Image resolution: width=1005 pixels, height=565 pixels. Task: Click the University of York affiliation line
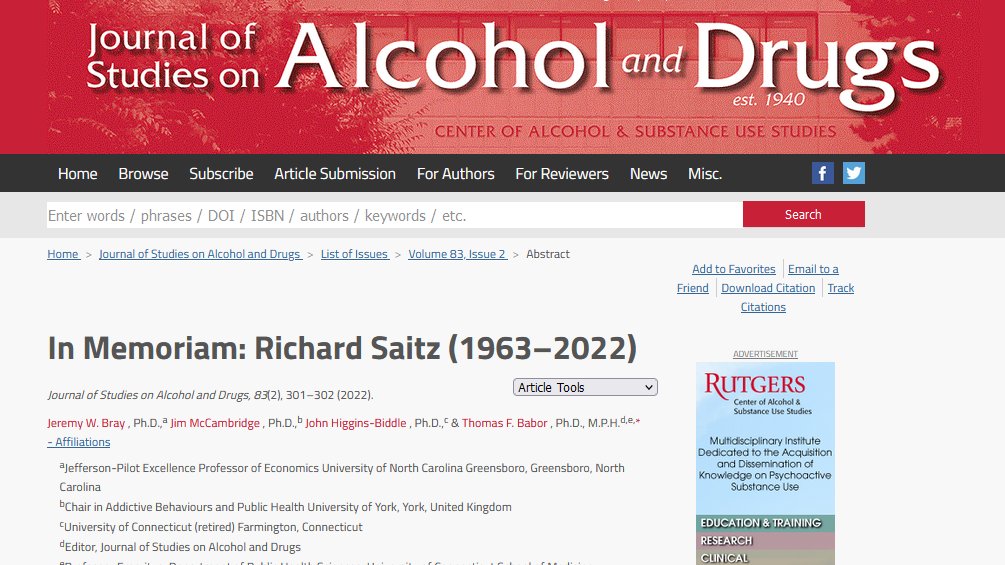click(x=286, y=507)
